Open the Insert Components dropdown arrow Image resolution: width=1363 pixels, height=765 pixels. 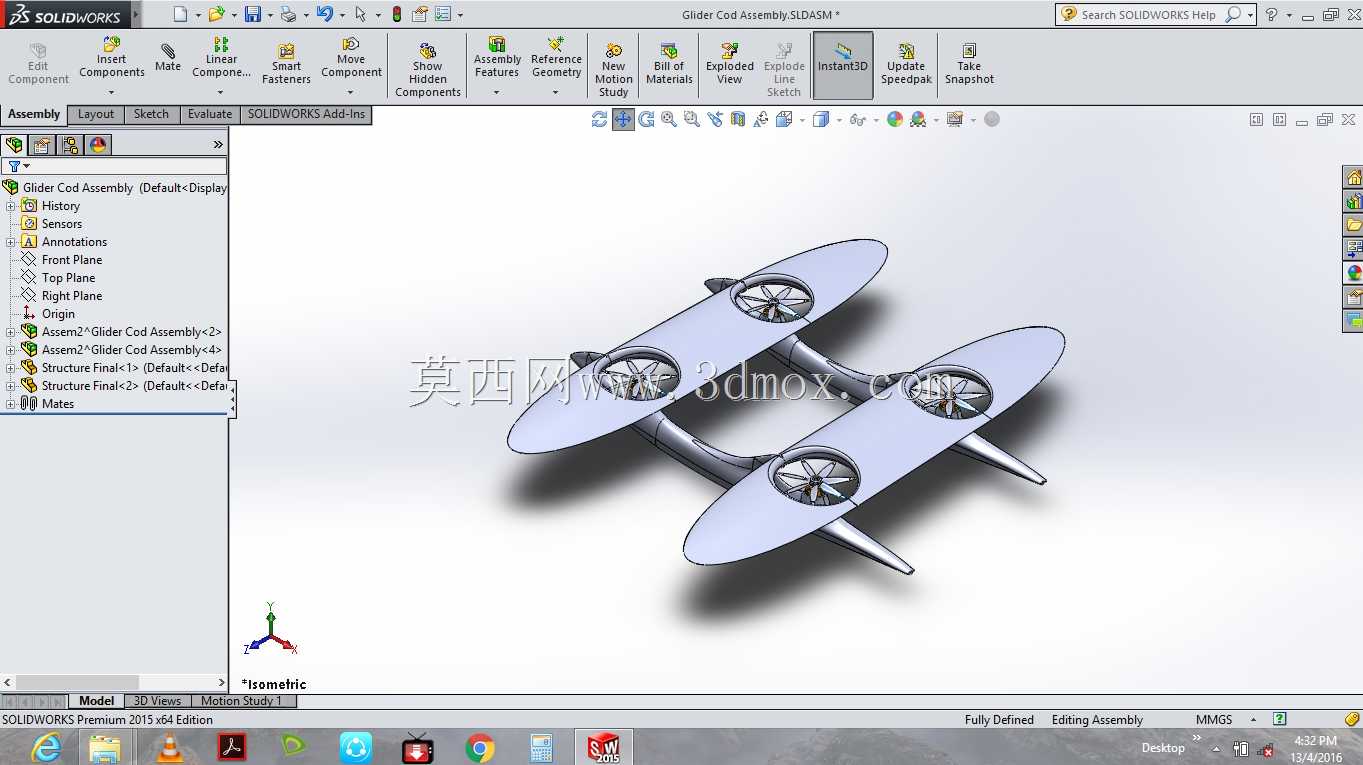pos(112,93)
